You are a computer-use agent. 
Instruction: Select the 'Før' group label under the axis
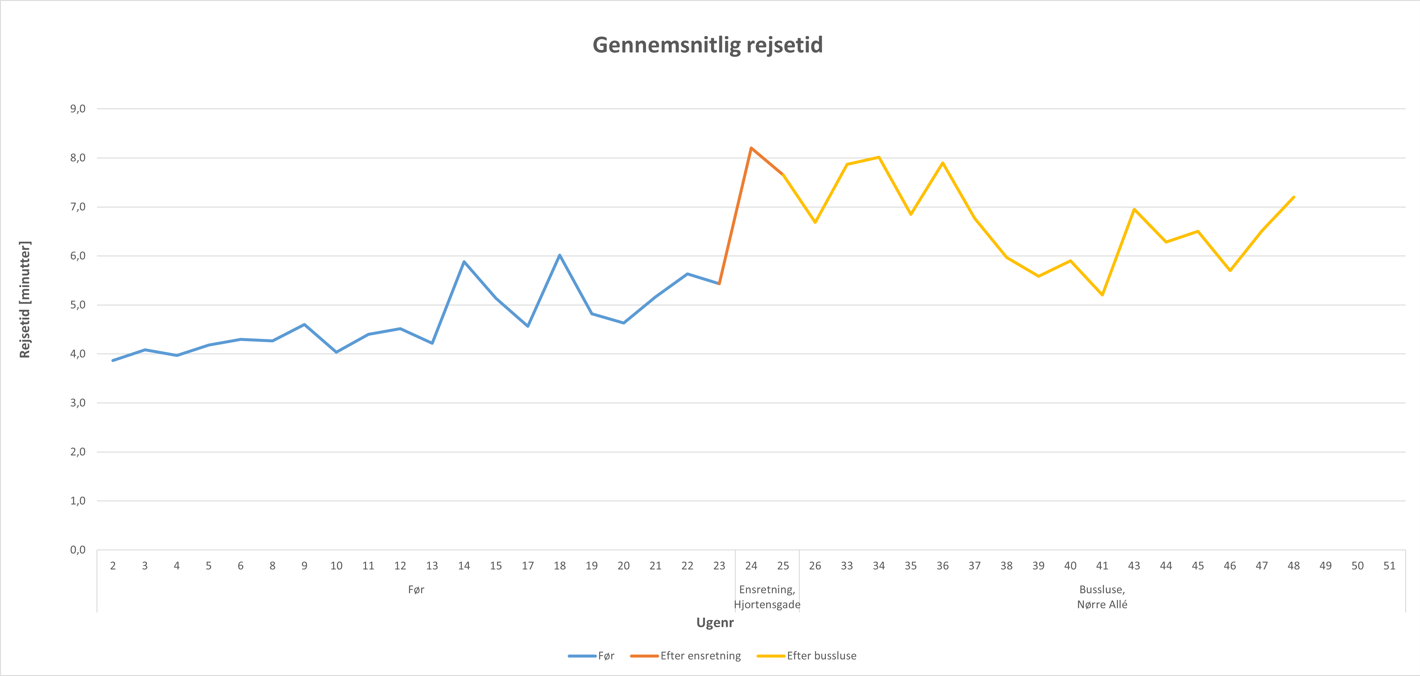[x=416, y=590]
